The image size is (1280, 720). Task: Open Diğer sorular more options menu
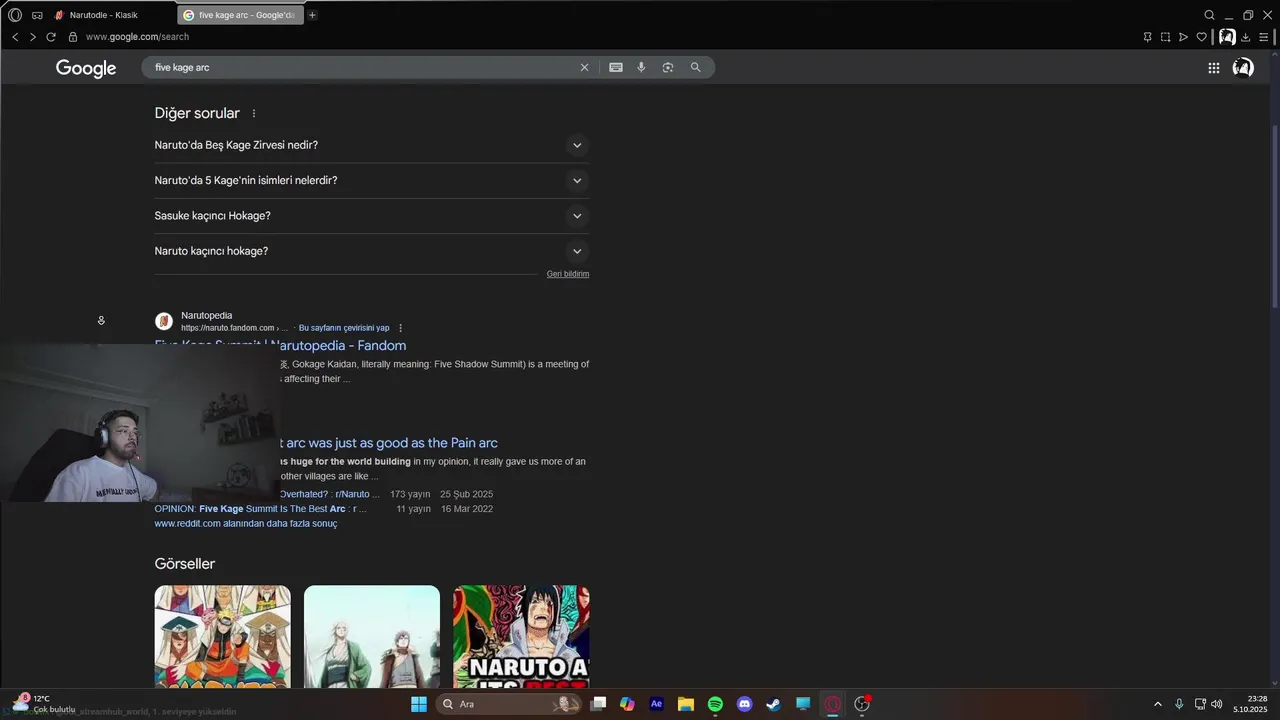point(254,114)
